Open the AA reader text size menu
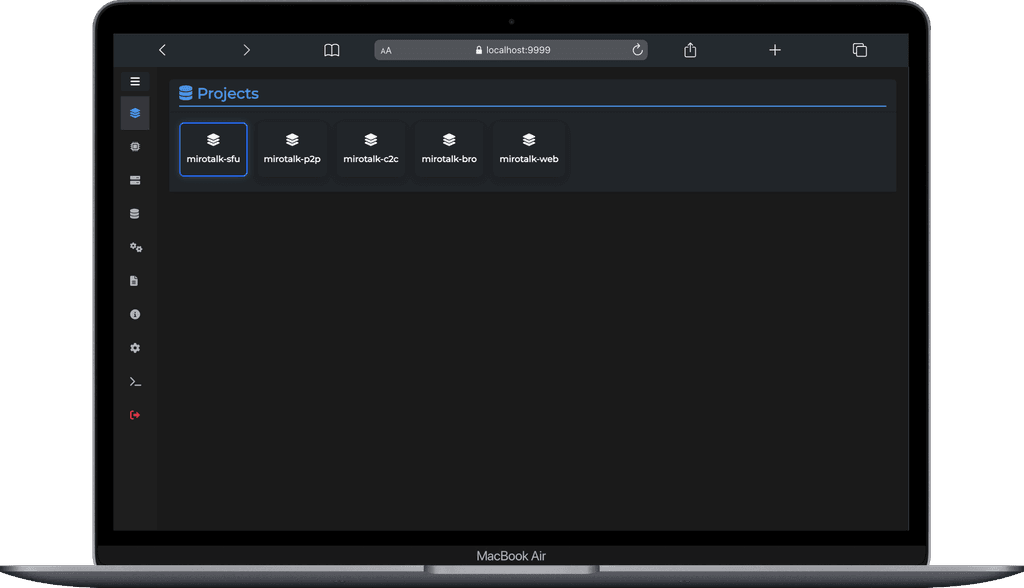Screen dimensions: 1024x588 pyautogui.click(x=386, y=50)
